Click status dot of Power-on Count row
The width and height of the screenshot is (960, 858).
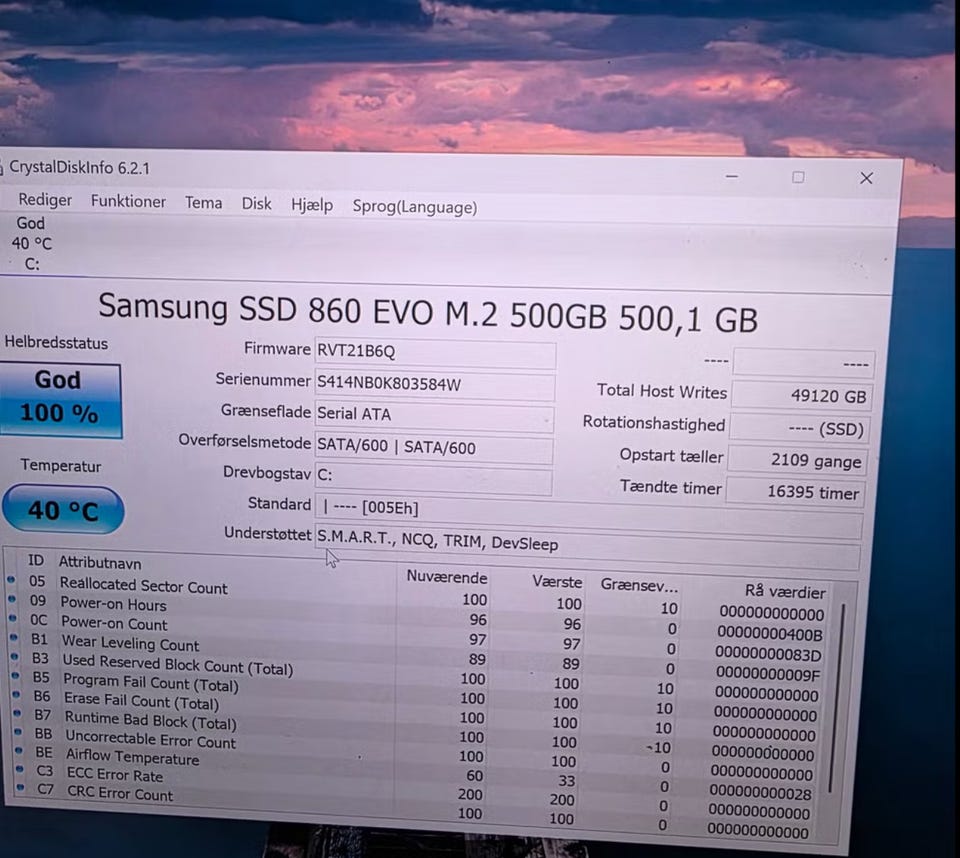[x=13, y=618]
